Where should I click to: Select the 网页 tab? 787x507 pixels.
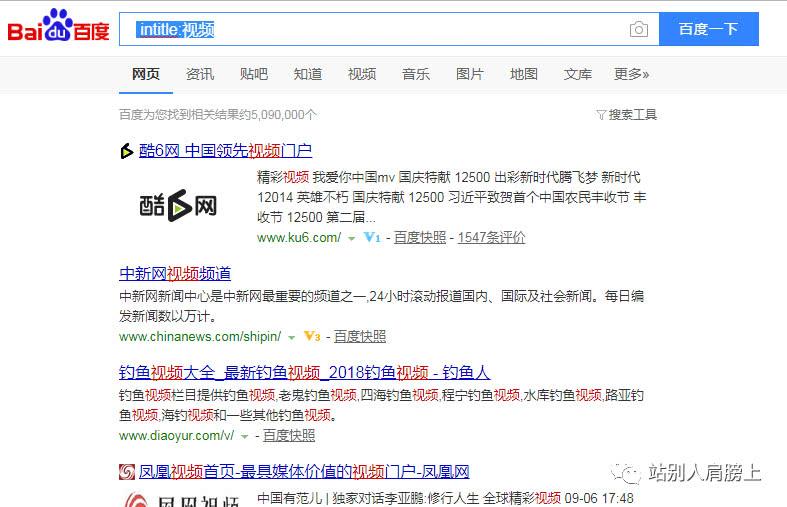146,74
